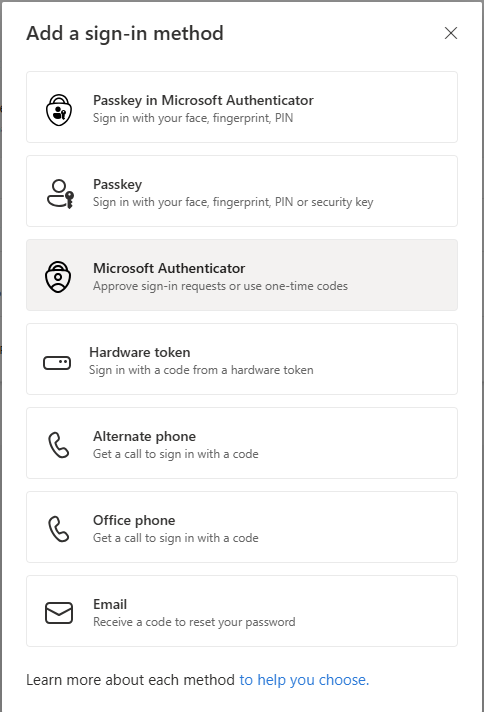
Task: Click 'Receive a code to reset your password'
Action: point(194,622)
